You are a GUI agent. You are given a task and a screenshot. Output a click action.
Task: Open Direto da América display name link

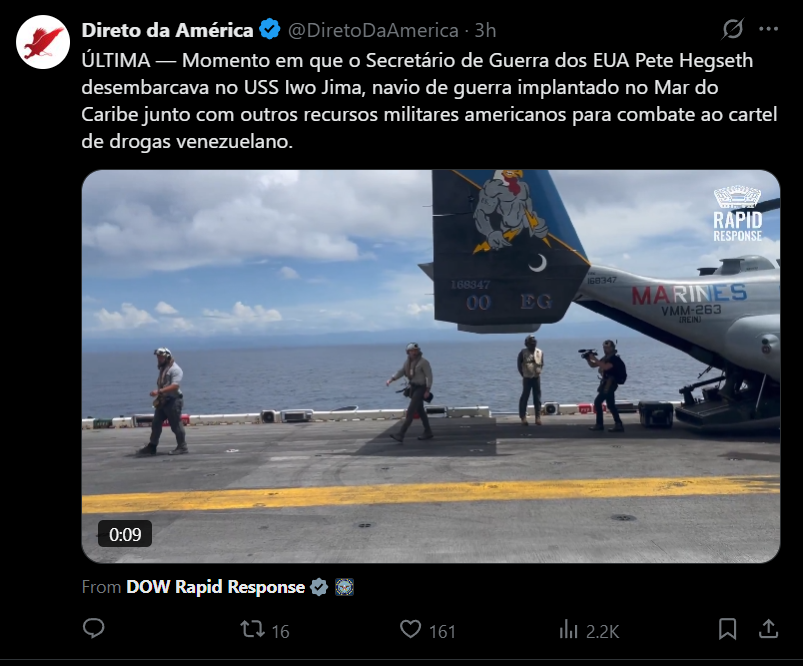click(x=167, y=30)
